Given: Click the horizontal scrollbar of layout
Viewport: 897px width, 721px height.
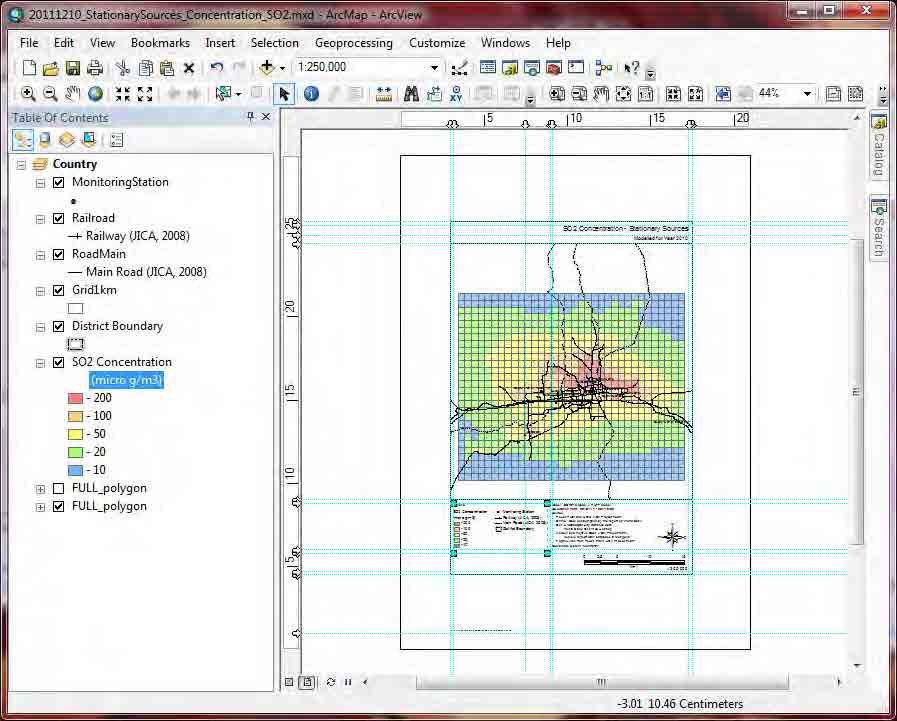Looking at the screenshot, I should tap(602, 682).
